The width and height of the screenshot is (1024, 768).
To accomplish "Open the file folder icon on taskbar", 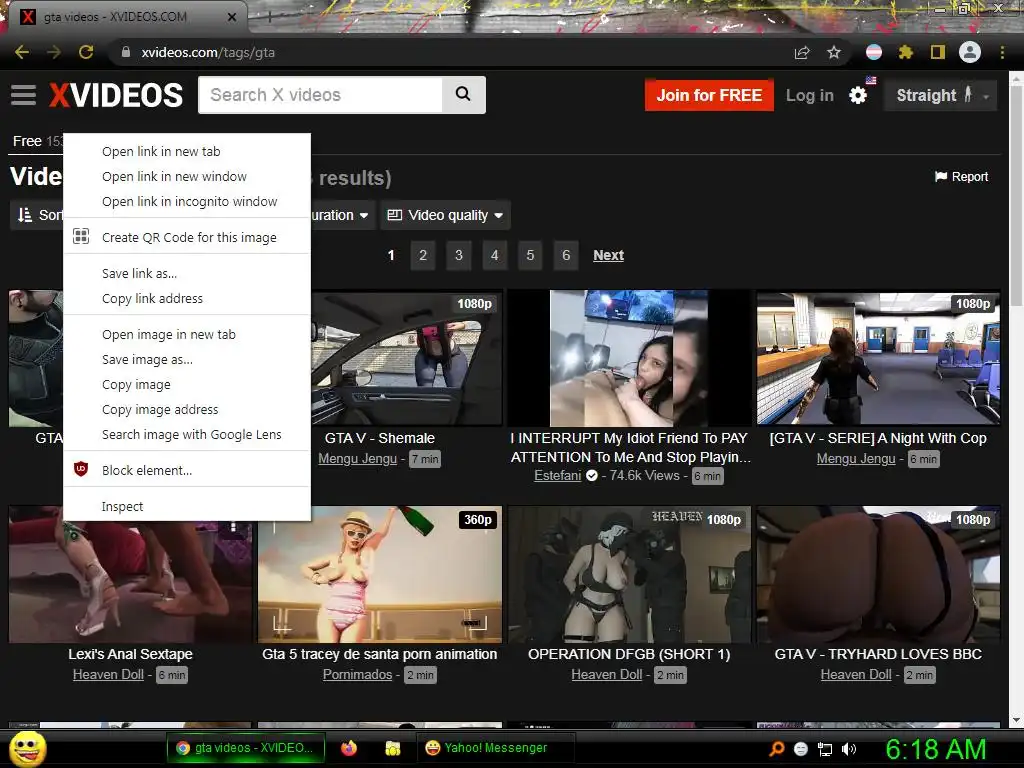I will pyautogui.click(x=392, y=748).
